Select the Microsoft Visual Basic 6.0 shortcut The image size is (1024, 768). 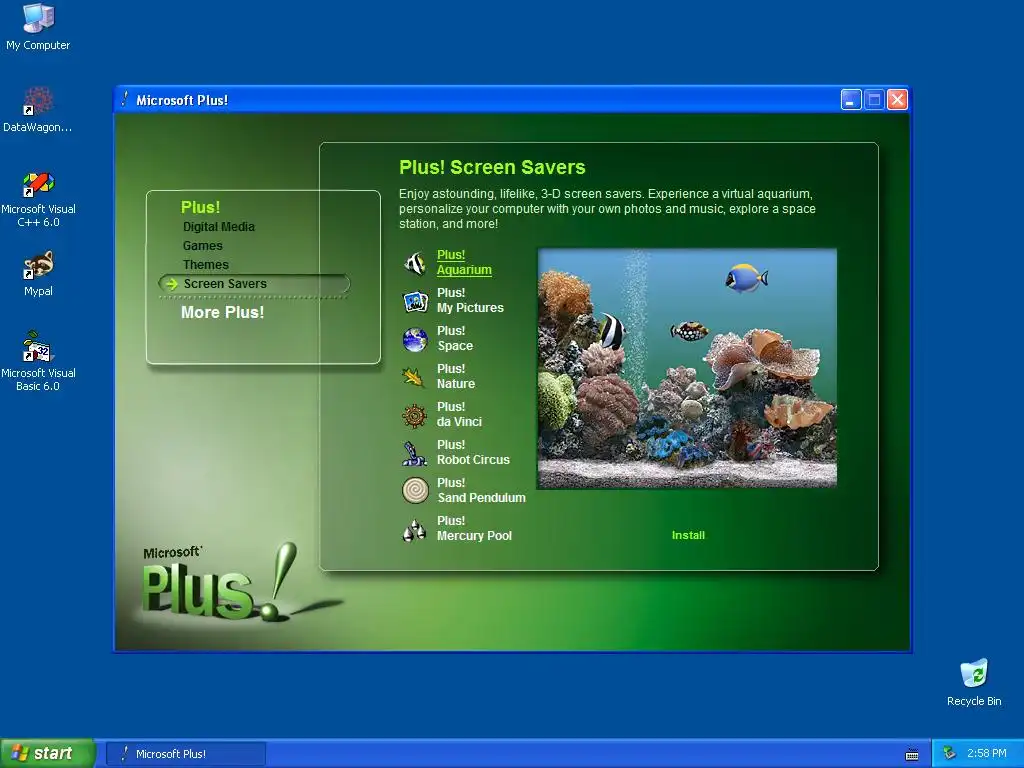tap(38, 362)
